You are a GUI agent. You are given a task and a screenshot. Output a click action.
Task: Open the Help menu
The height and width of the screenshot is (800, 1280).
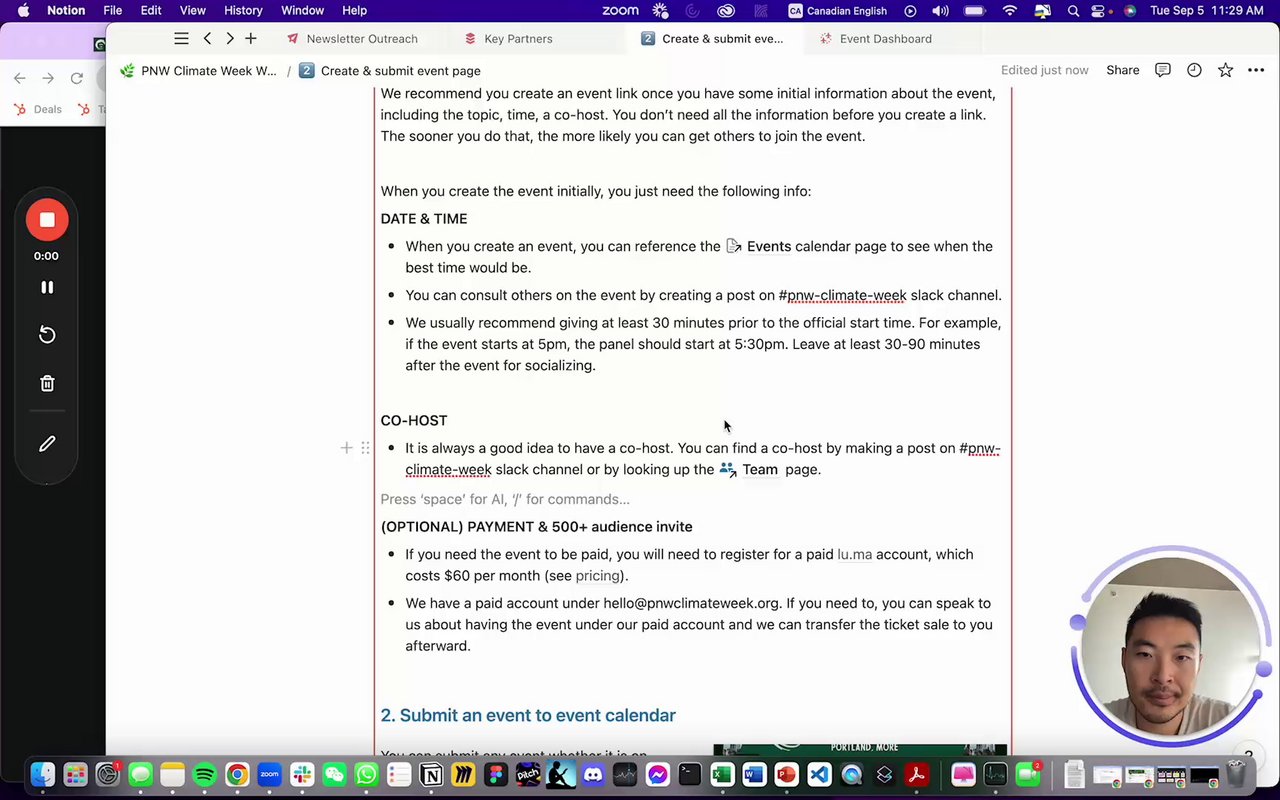coord(354,10)
